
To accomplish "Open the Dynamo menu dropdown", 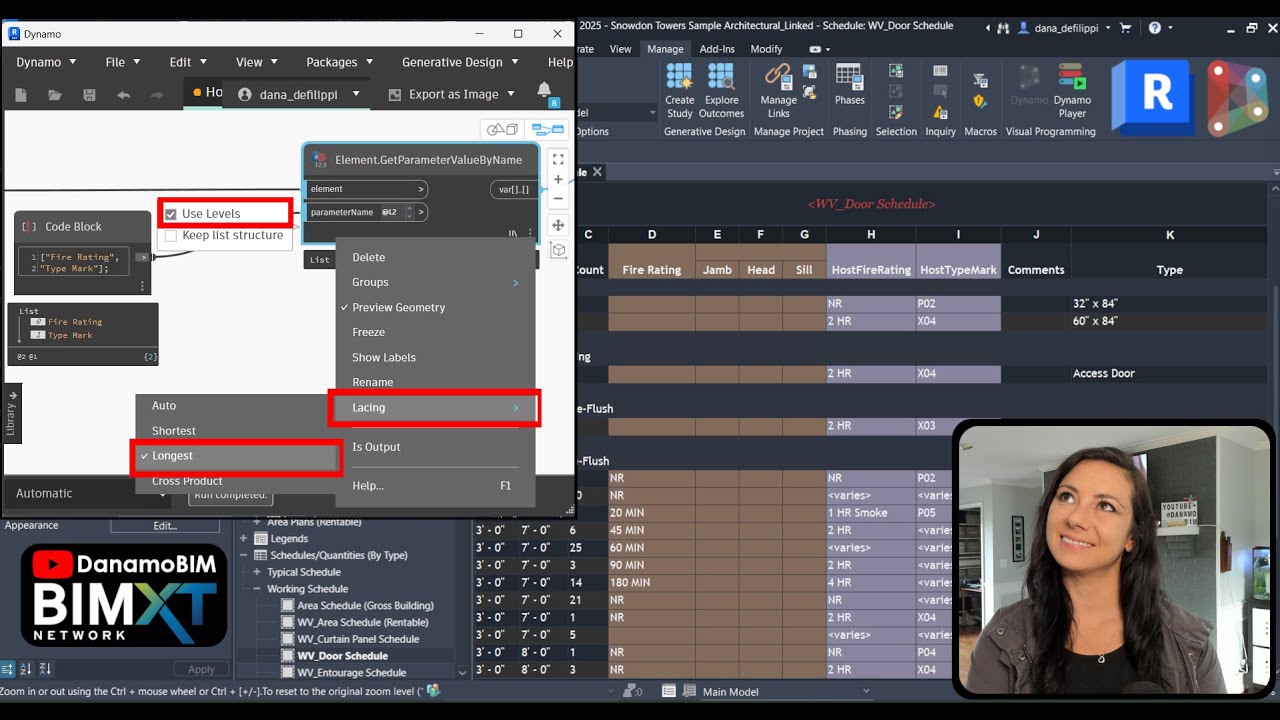I will pos(47,62).
